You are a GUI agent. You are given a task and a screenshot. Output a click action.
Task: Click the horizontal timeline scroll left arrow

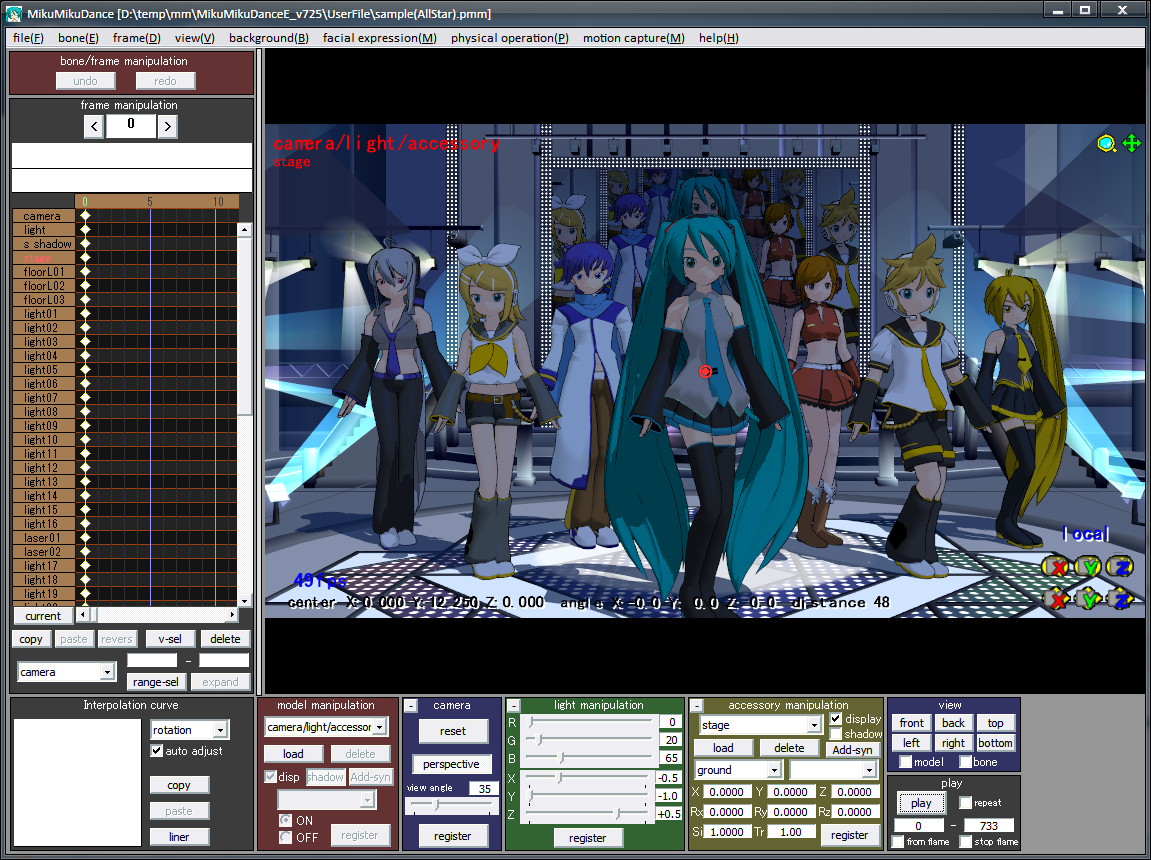83,615
